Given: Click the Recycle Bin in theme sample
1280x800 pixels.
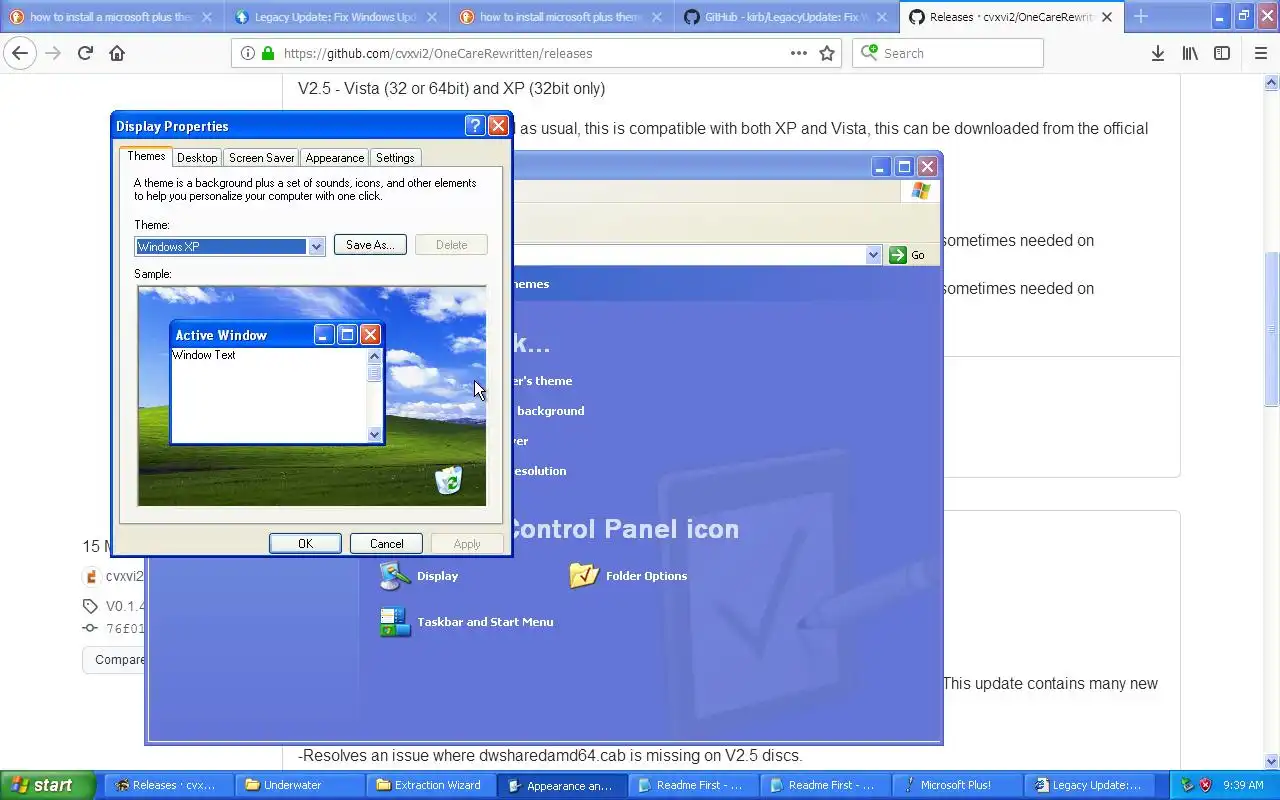Looking at the screenshot, I should 449,480.
